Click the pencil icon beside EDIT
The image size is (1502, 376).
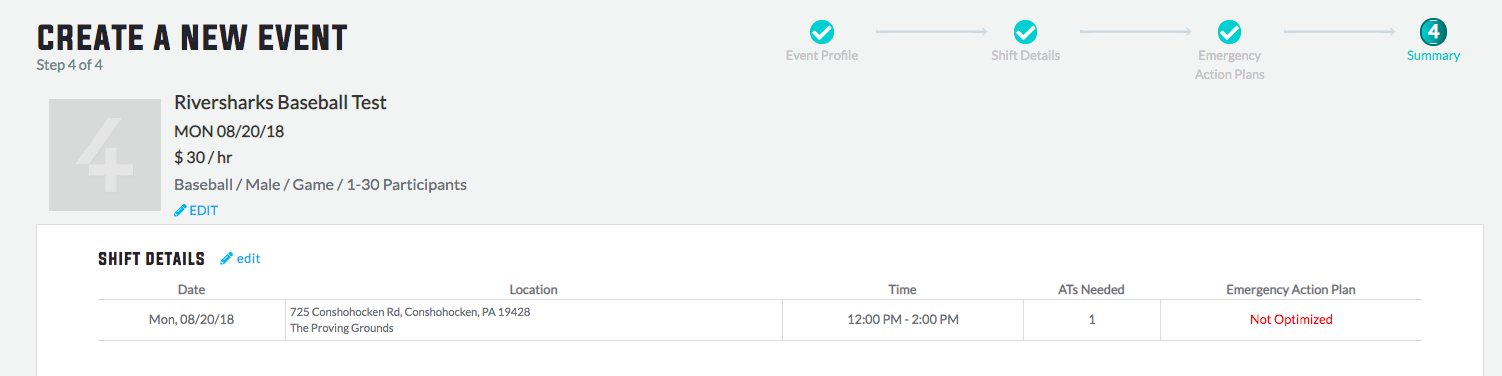pos(180,210)
